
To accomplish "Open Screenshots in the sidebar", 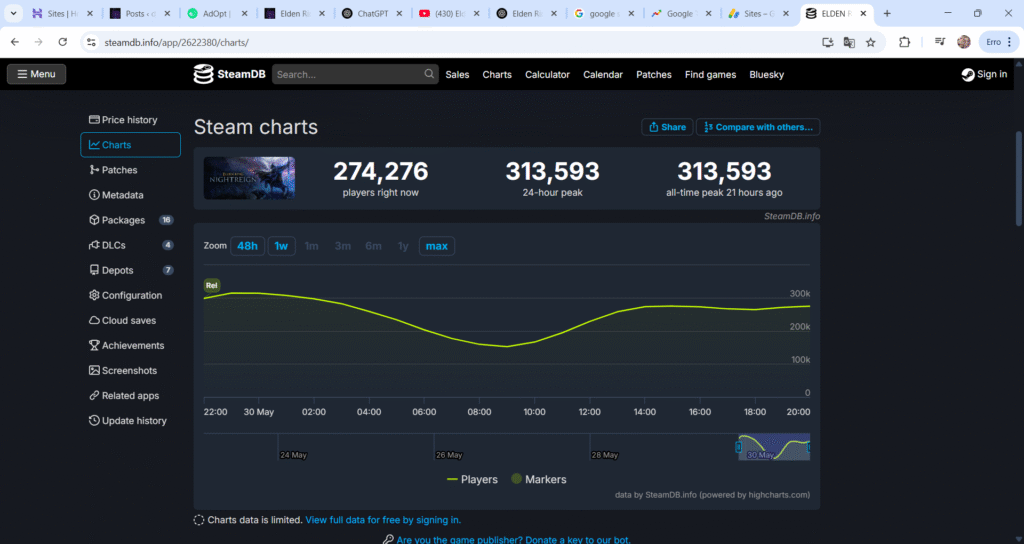I will 130,370.
